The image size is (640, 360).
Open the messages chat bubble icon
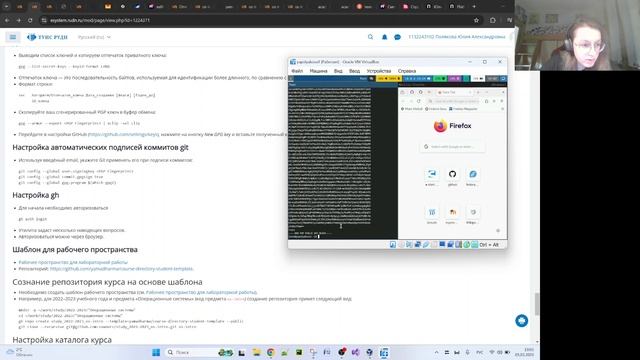point(397,37)
